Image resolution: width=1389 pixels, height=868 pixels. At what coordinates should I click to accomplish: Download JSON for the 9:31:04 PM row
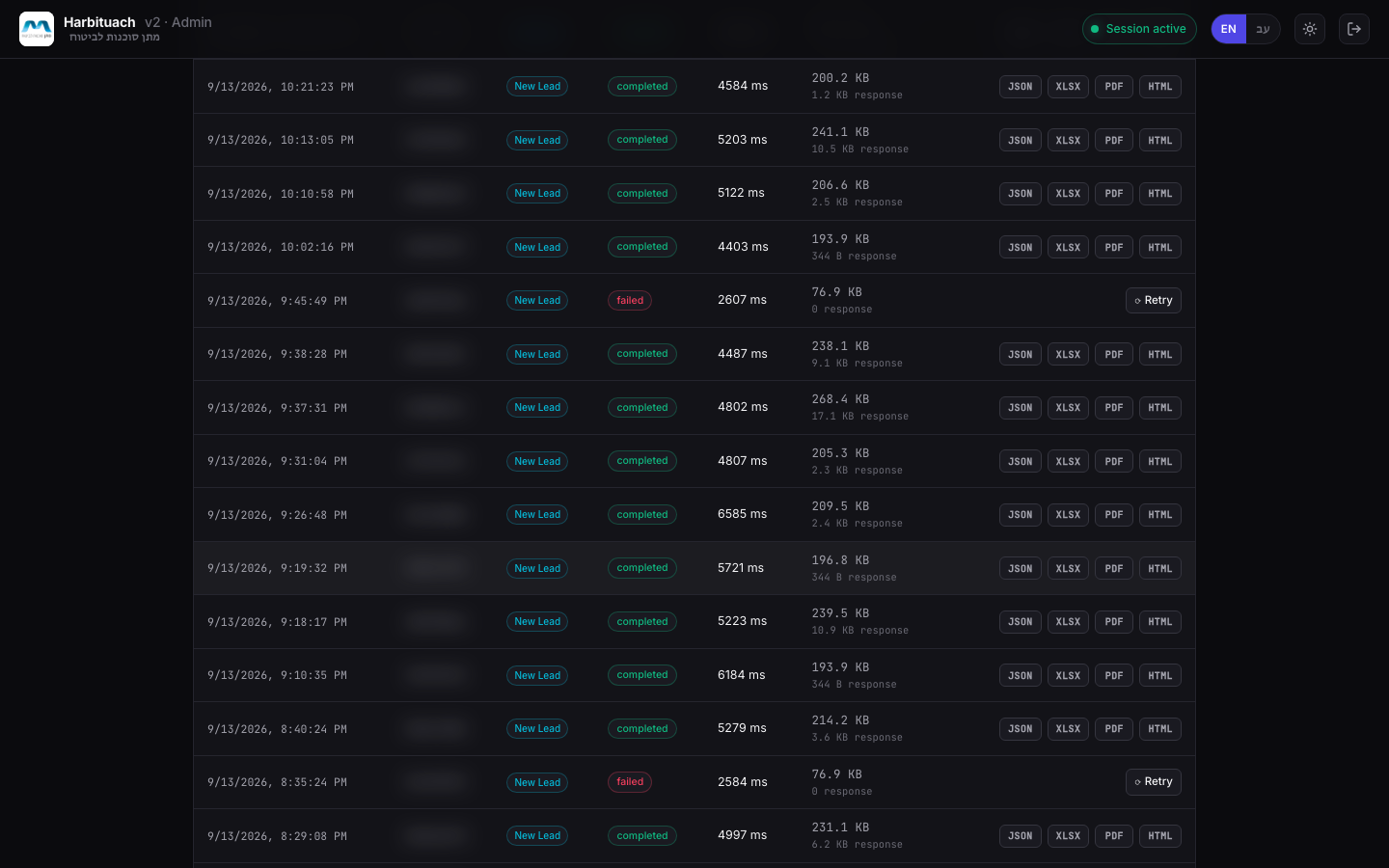coord(1021,462)
